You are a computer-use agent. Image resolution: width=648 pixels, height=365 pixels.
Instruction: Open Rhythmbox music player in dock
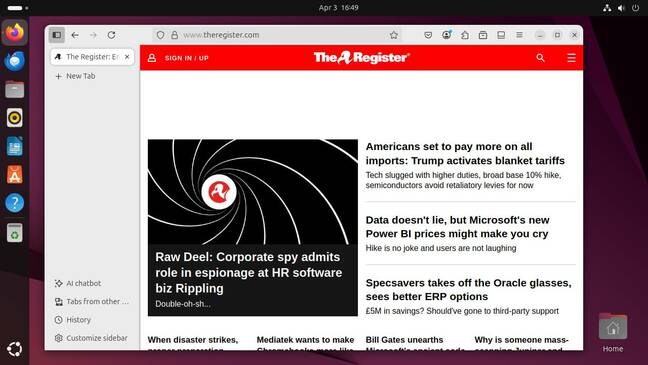pyautogui.click(x=15, y=118)
